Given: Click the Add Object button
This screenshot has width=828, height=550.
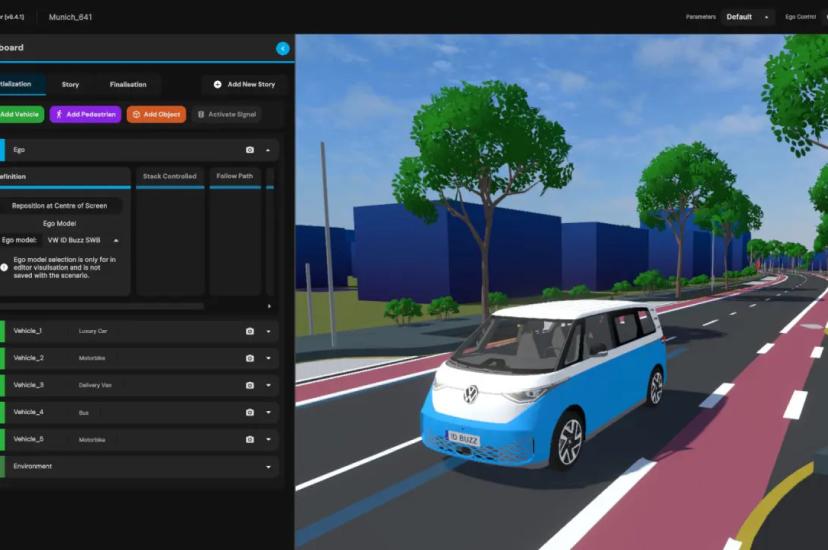Looking at the screenshot, I should tap(156, 115).
